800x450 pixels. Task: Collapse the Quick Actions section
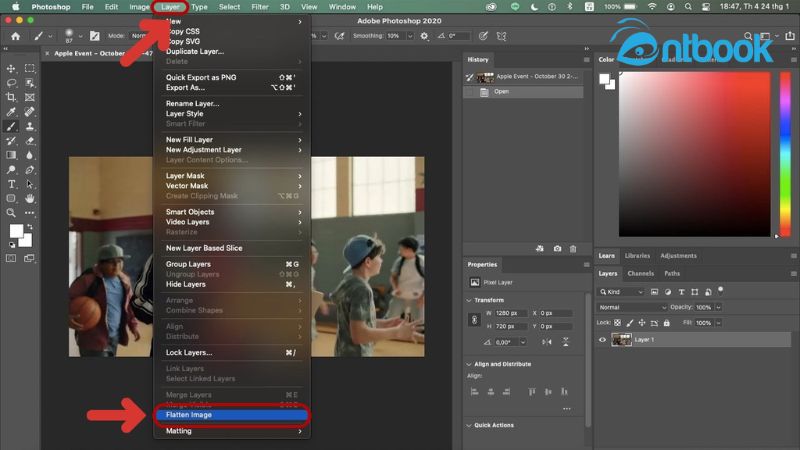pyautogui.click(x=469, y=425)
